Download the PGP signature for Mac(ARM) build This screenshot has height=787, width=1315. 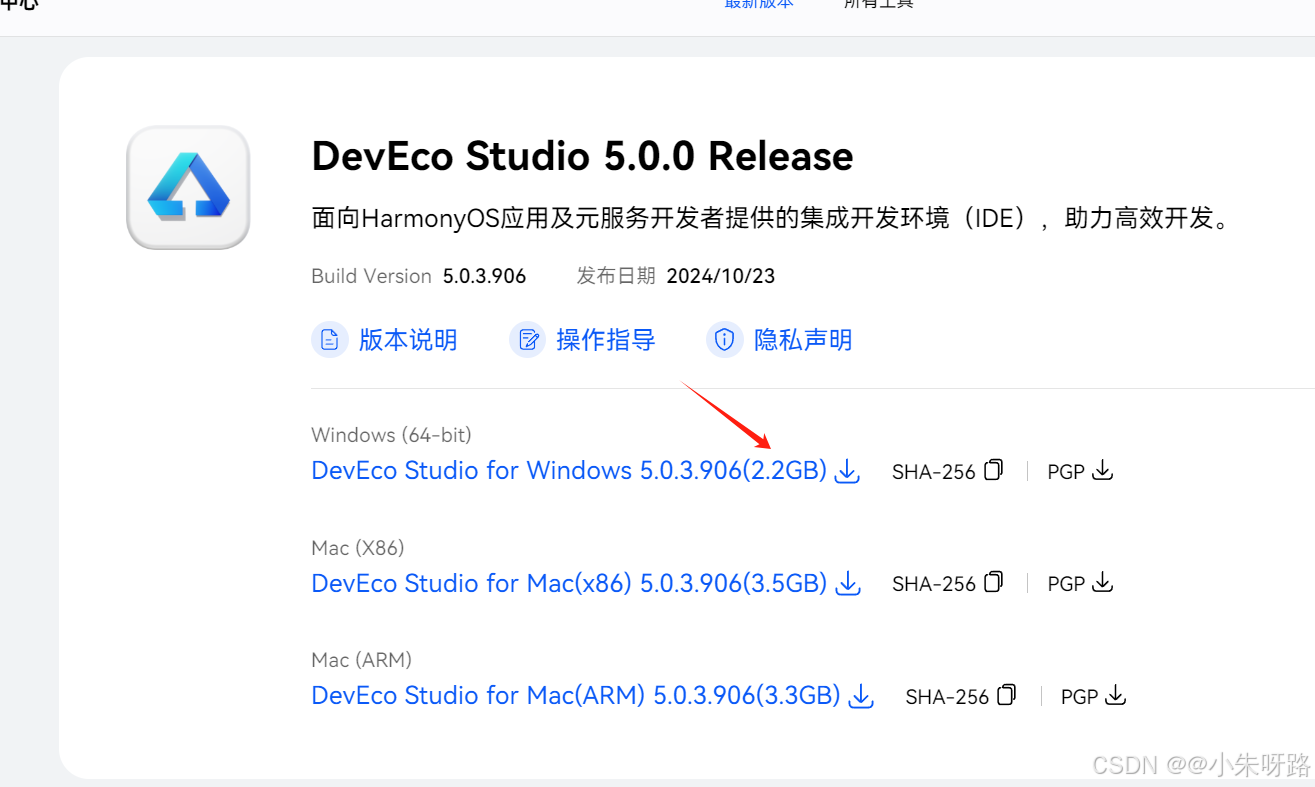1116,694
